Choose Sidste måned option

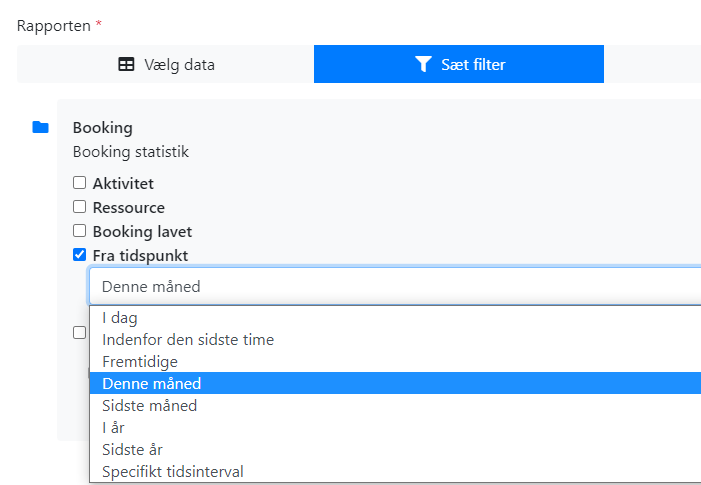point(395,405)
